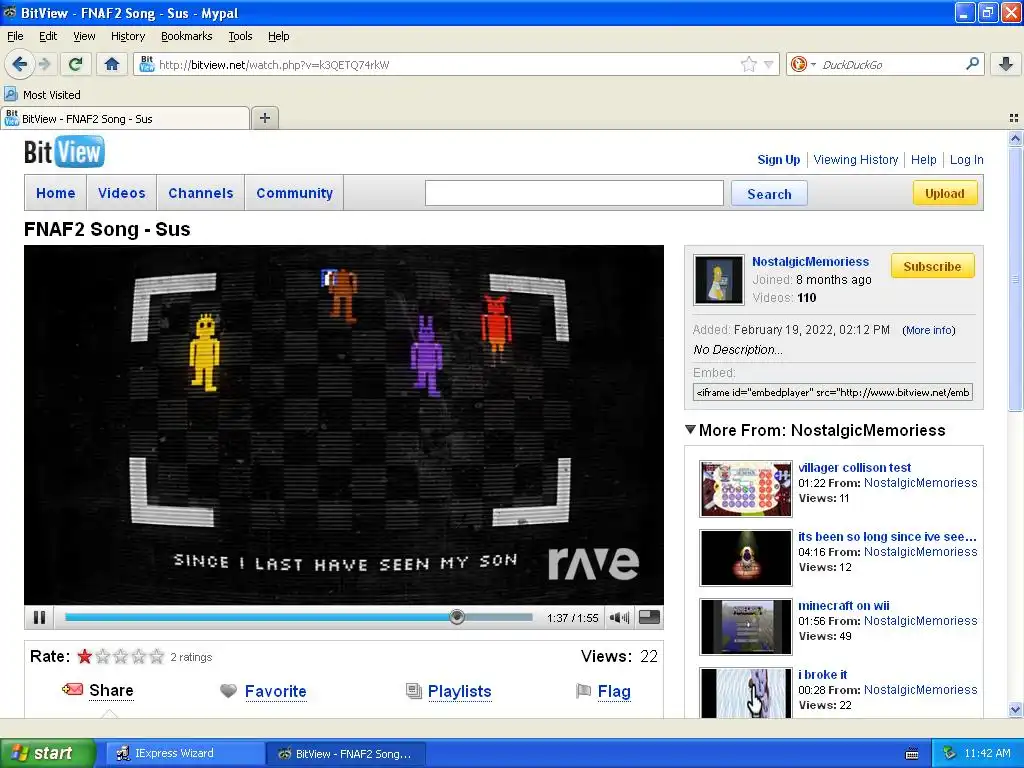Open the Favorite link

[x=276, y=692]
